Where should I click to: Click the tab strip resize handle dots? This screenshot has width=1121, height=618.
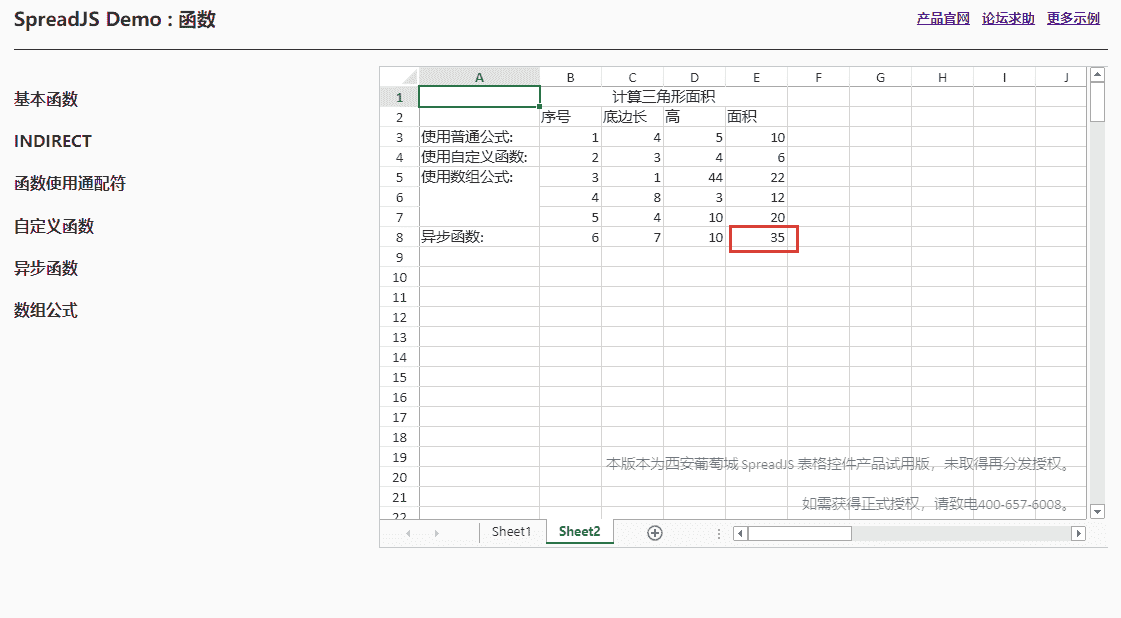[x=719, y=534]
